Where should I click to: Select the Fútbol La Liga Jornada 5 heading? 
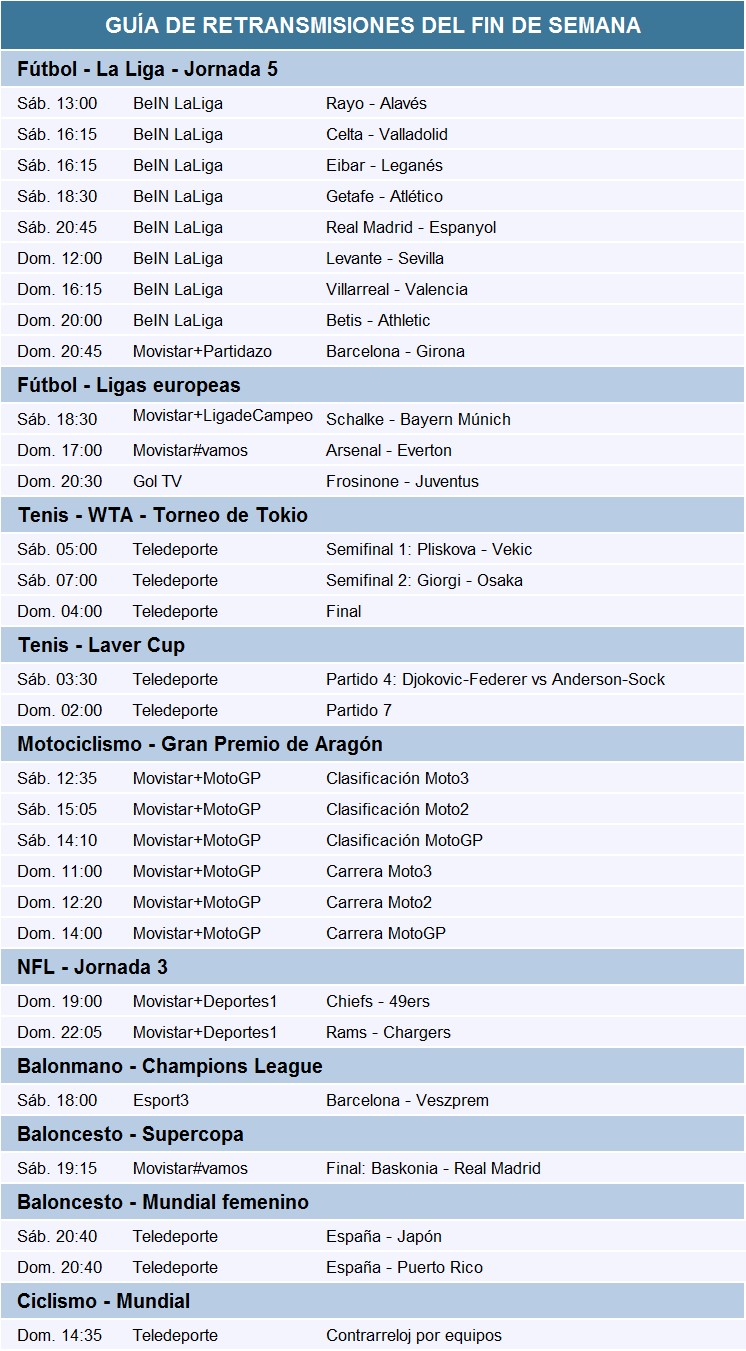coord(148,69)
